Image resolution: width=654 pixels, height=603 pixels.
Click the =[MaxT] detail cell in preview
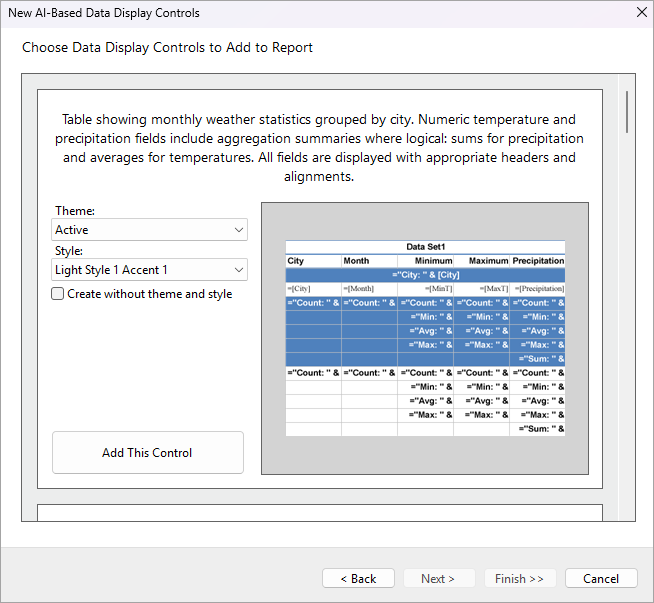(481, 289)
